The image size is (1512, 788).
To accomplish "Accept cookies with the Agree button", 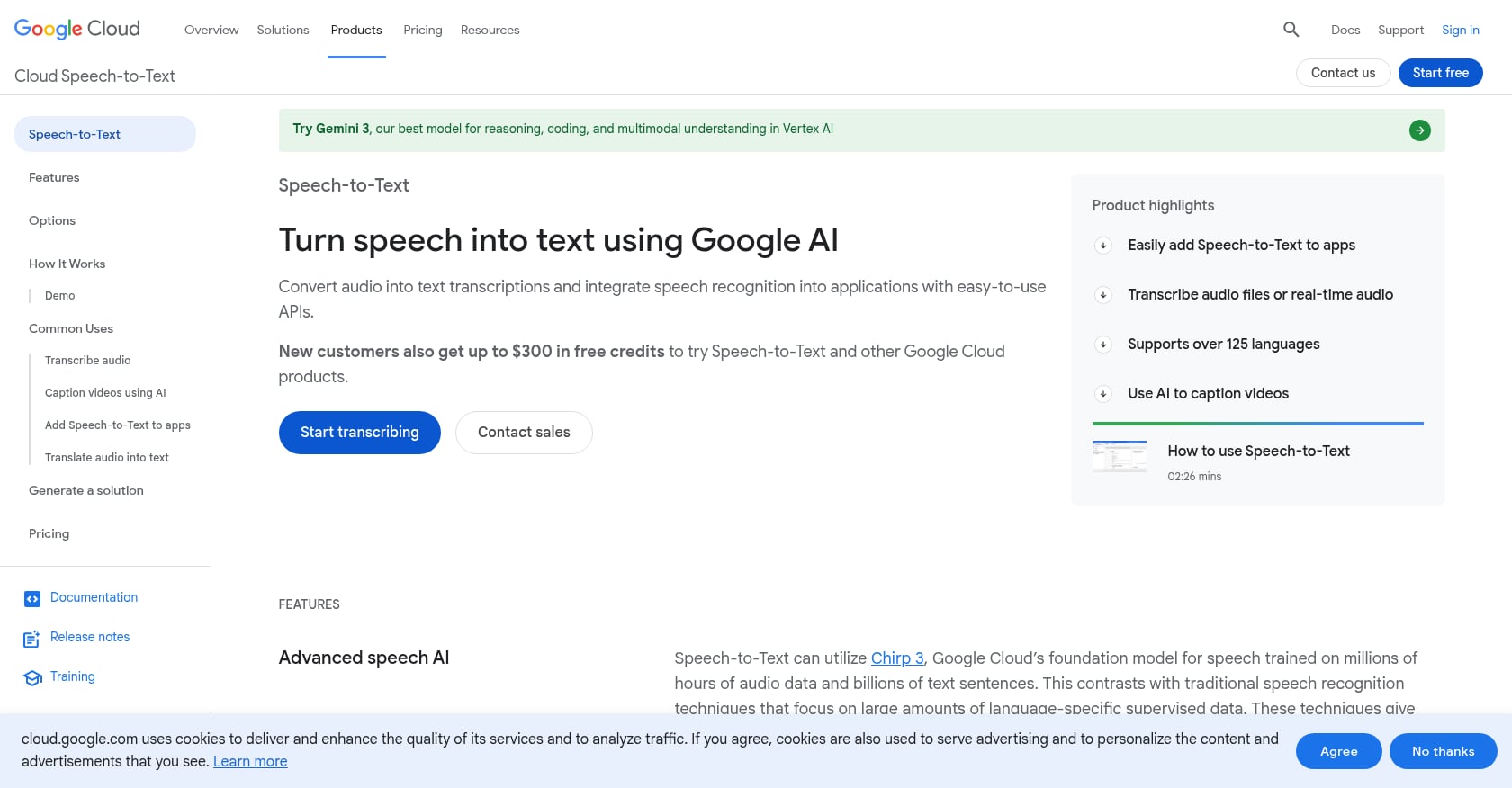I will 1338,751.
